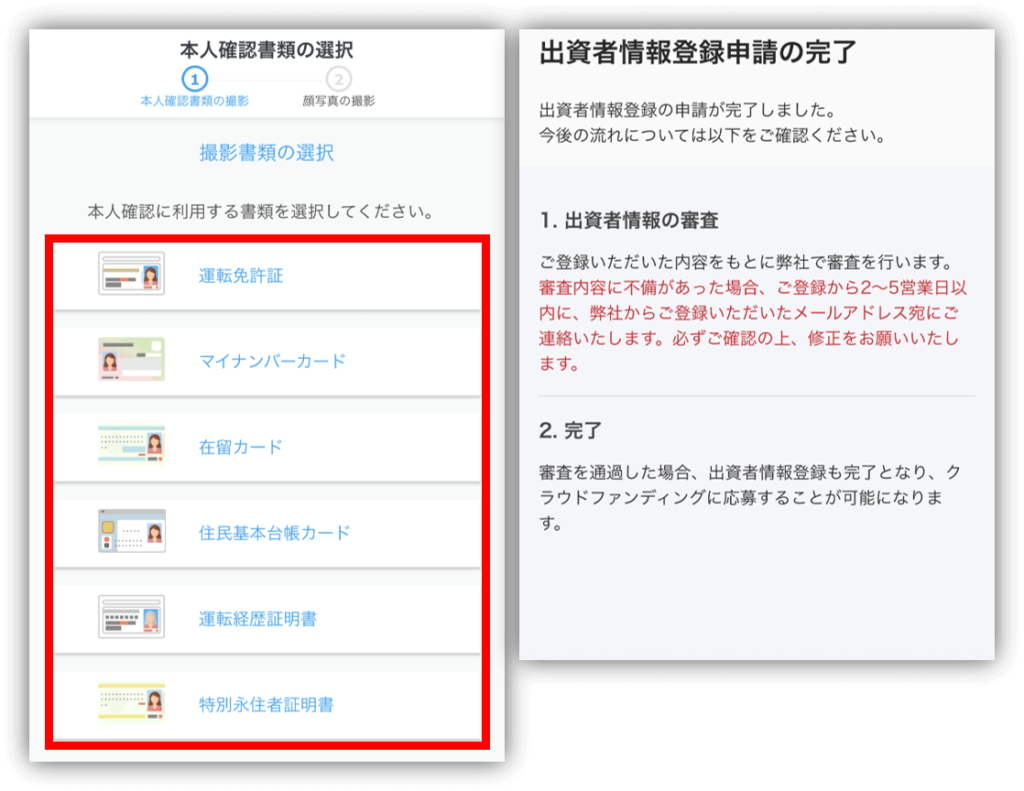Pick 運転経歴証明書 text option
Image resolution: width=1024 pixels, height=791 pixels.
pyautogui.click(x=258, y=619)
